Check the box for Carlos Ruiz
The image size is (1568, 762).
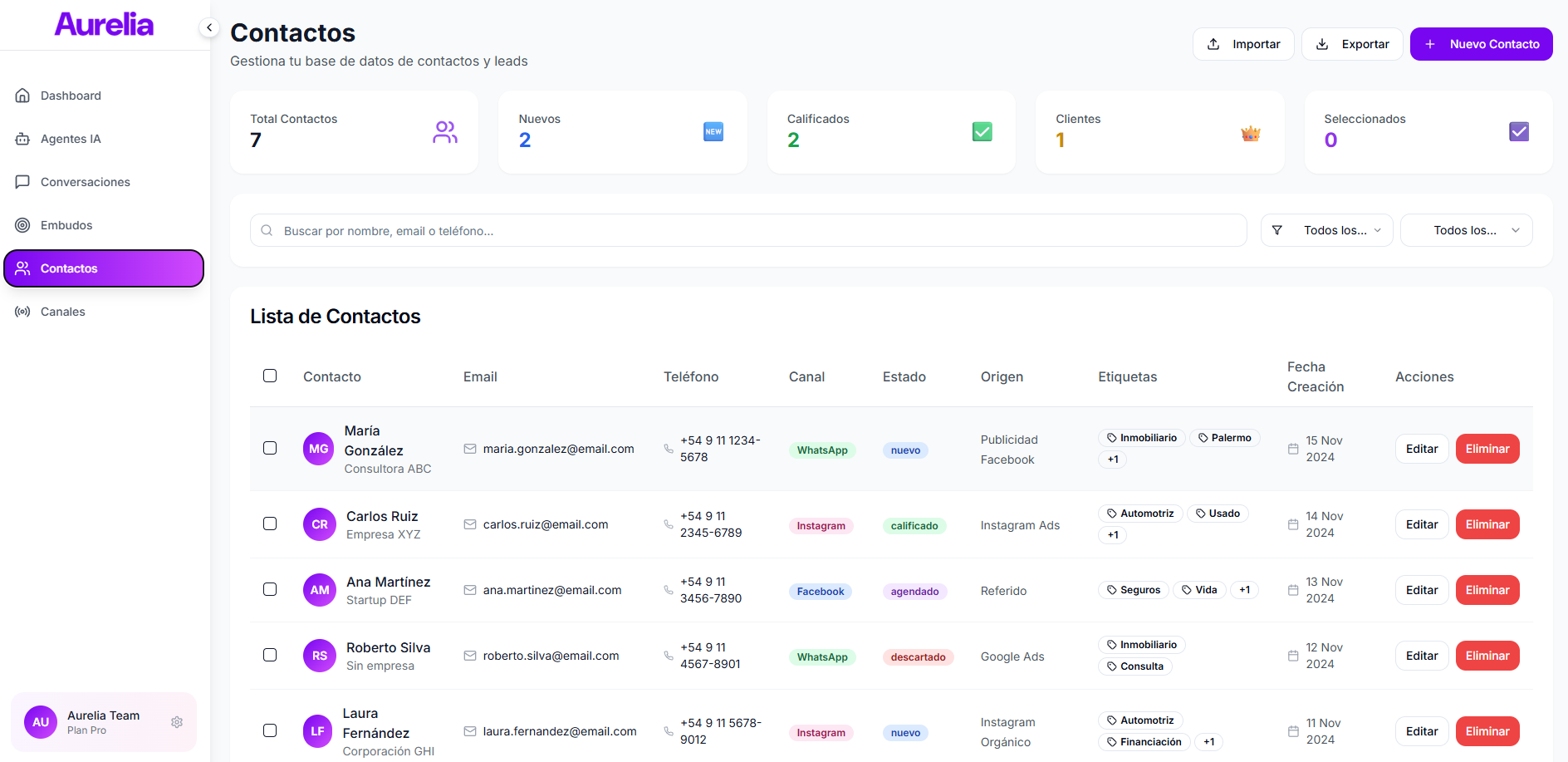coord(270,524)
